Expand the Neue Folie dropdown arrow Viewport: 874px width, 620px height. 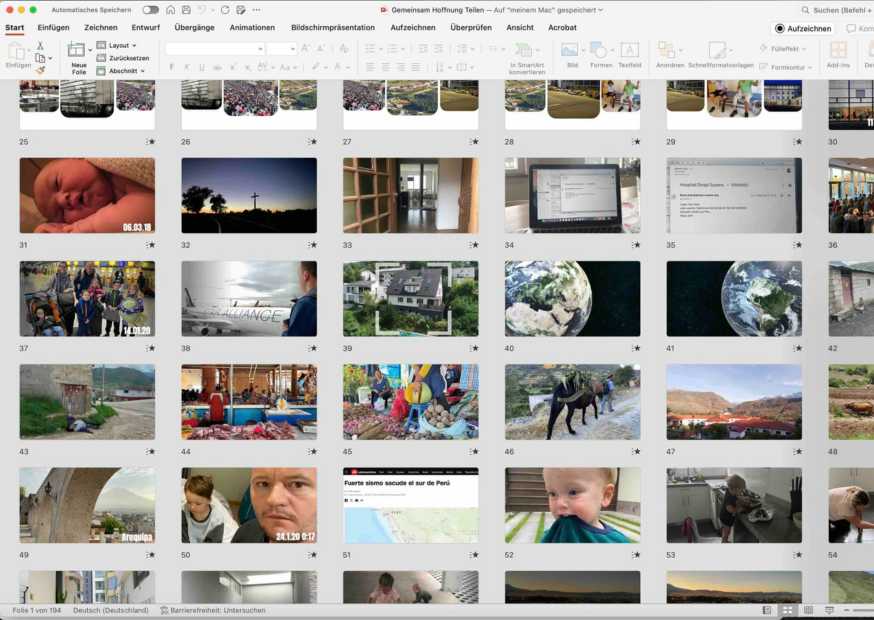pos(90,50)
